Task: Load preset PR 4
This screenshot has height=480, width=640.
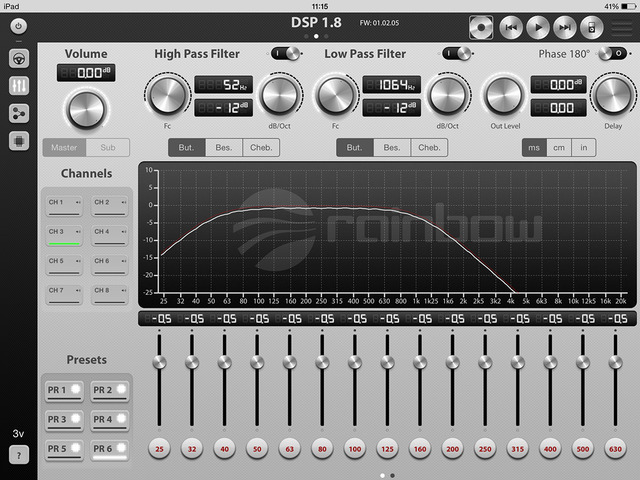Action: point(110,420)
